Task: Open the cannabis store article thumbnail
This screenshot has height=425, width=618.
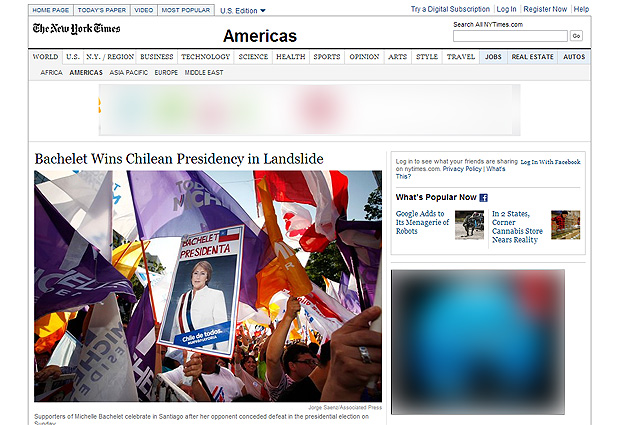Action: coord(566,225)
